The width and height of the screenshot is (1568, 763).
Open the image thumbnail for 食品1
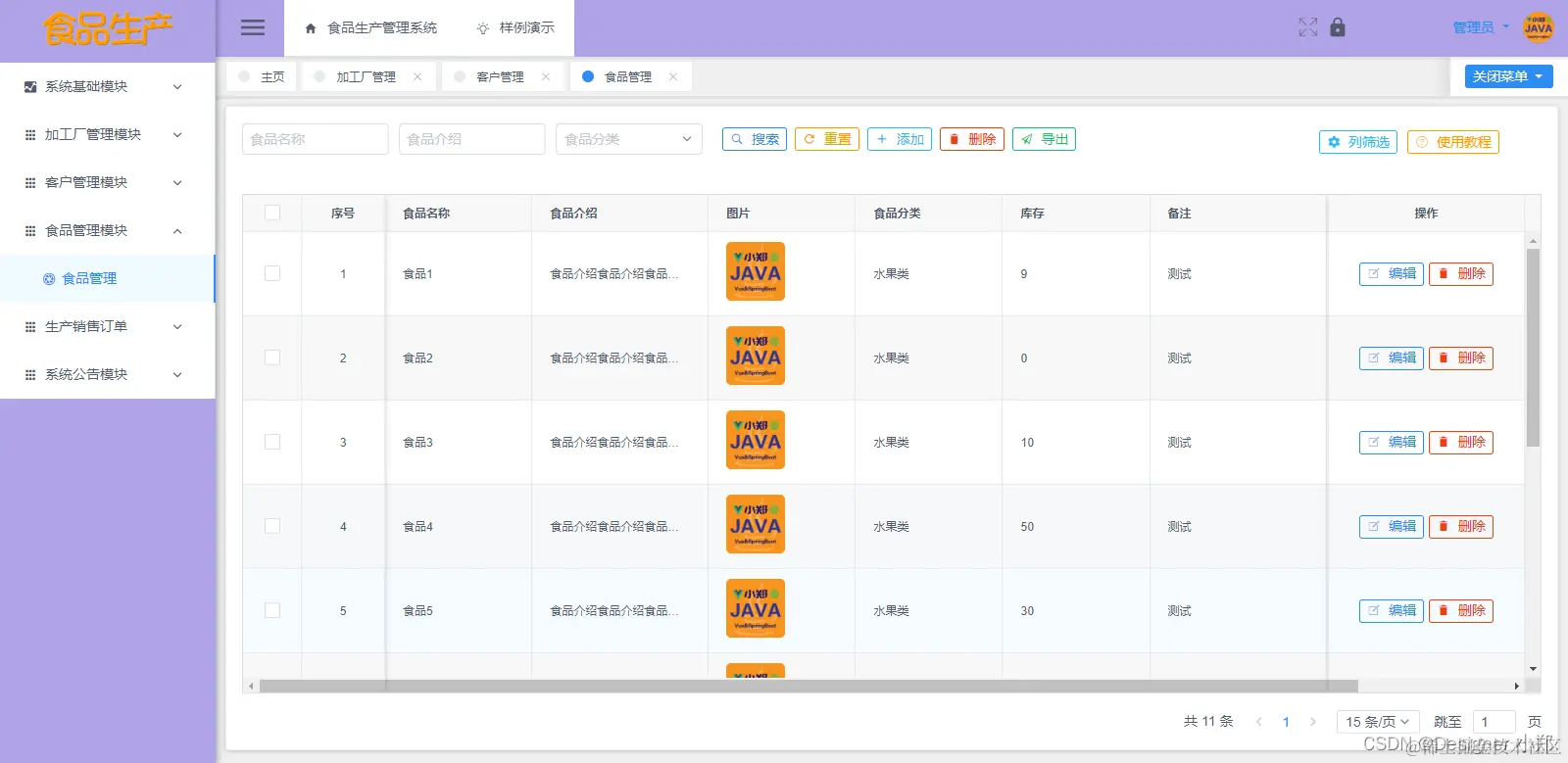756,271
